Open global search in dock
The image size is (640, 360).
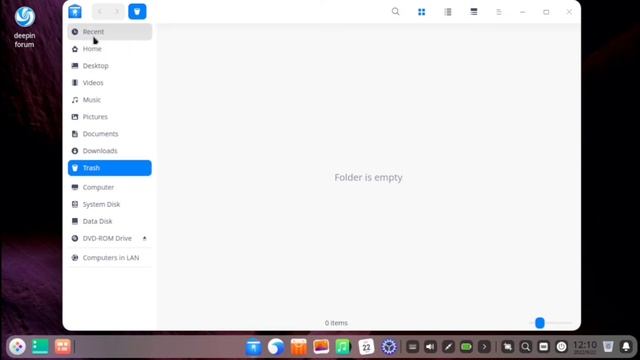[x=525, y=347]
